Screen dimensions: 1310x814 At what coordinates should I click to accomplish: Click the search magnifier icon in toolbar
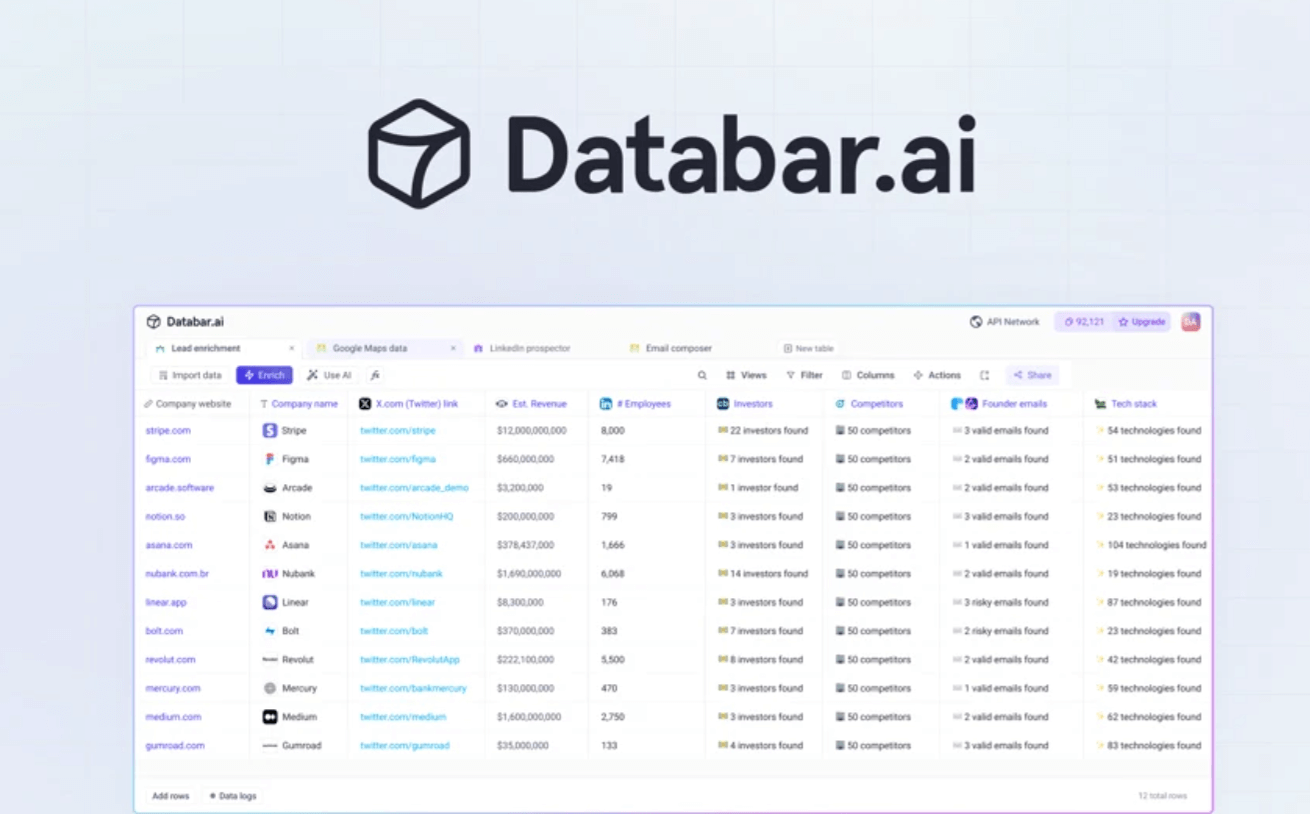tap(702, 375)
